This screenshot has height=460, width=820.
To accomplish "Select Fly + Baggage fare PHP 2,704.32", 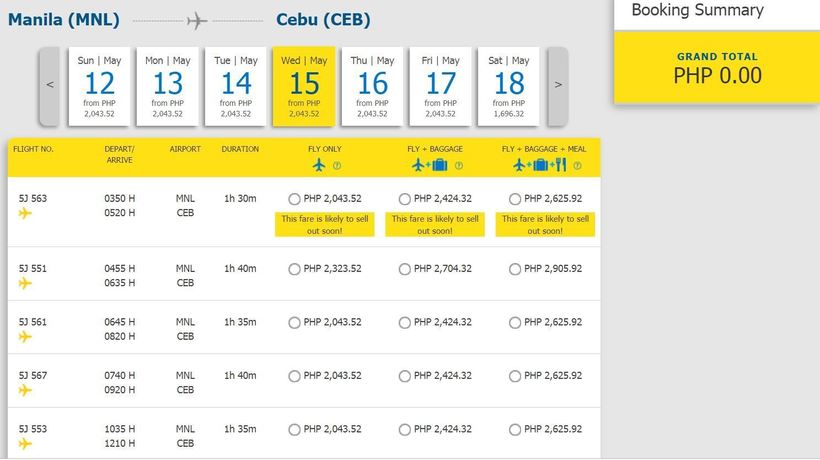I will (x=405, y=269).
